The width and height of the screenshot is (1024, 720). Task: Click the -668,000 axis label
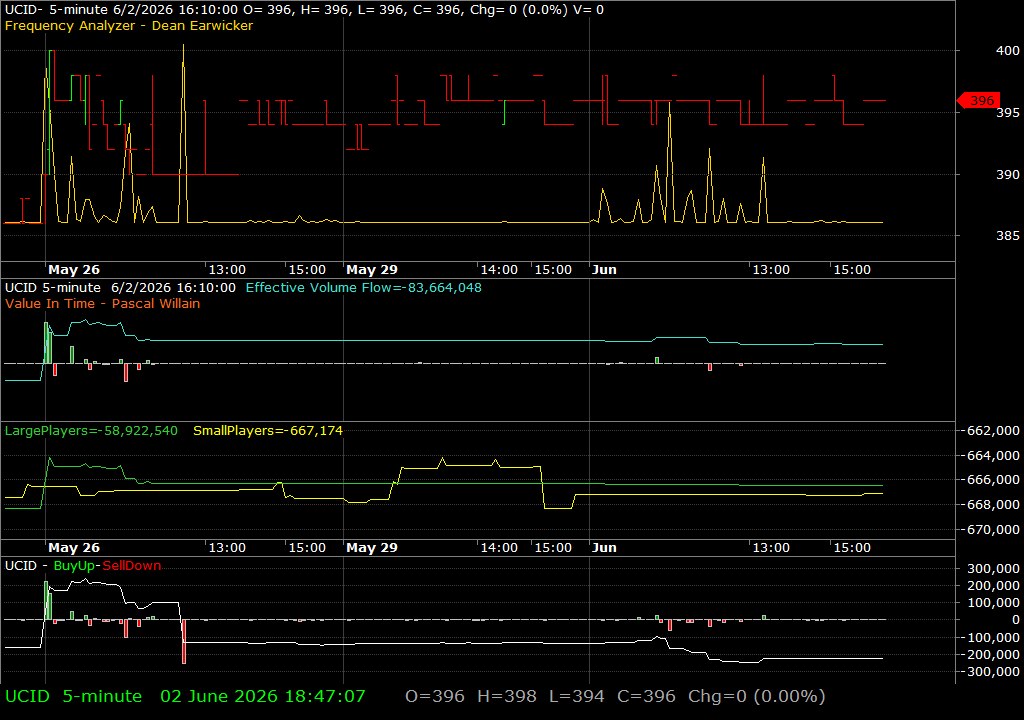pos(989,504)
